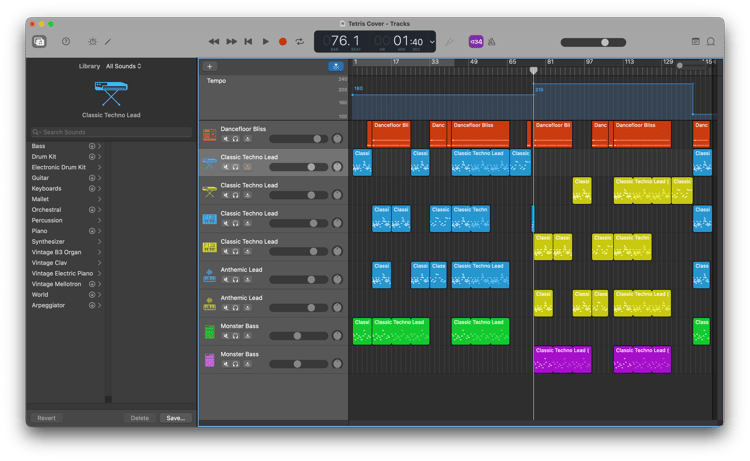Click the tuner fork icon
The width and height of the screenshot is (750, 461).
[449, 42]
